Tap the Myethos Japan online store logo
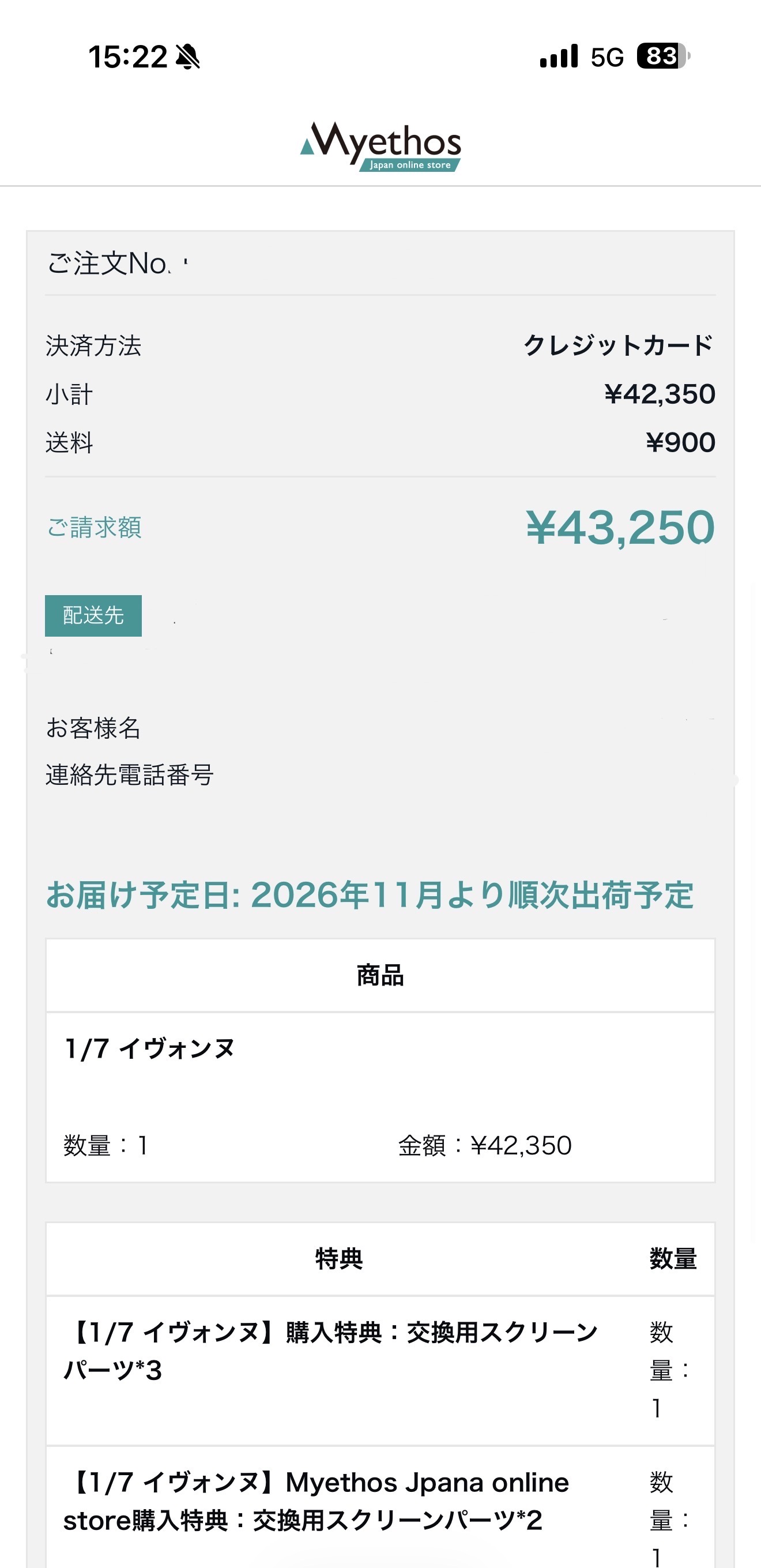This screenshot has height=1568, width=761. pyautogui.click(x=381, y=146)
